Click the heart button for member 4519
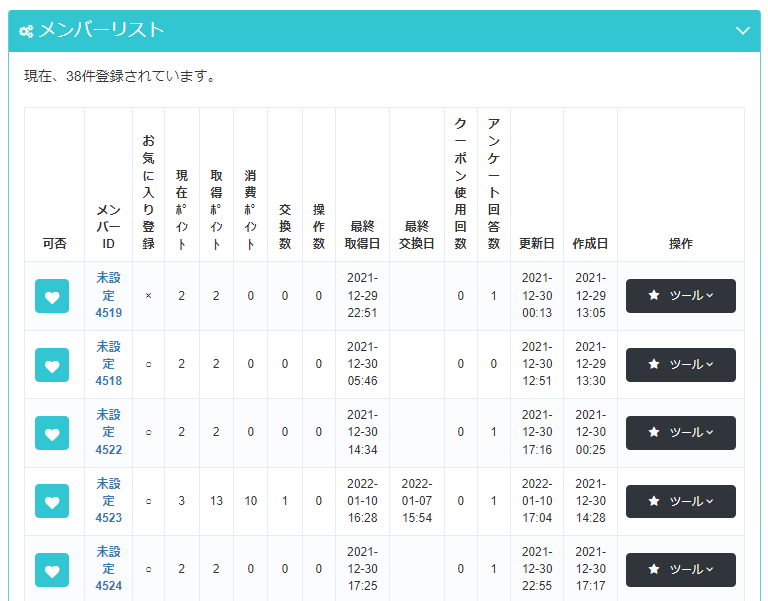 pos(52,296)
